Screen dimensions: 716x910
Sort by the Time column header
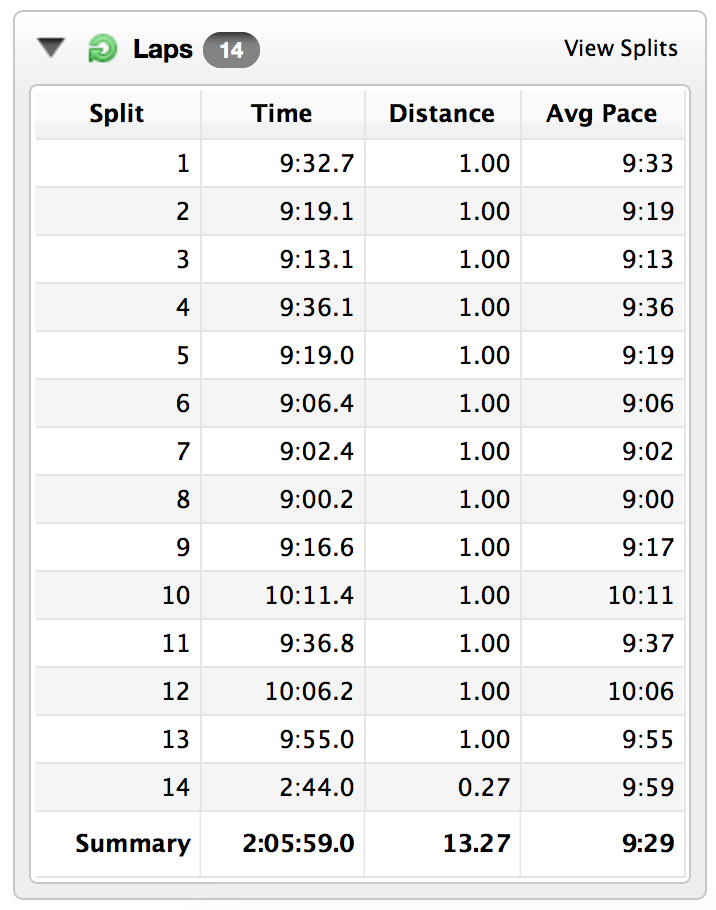[x=282, y=114]
